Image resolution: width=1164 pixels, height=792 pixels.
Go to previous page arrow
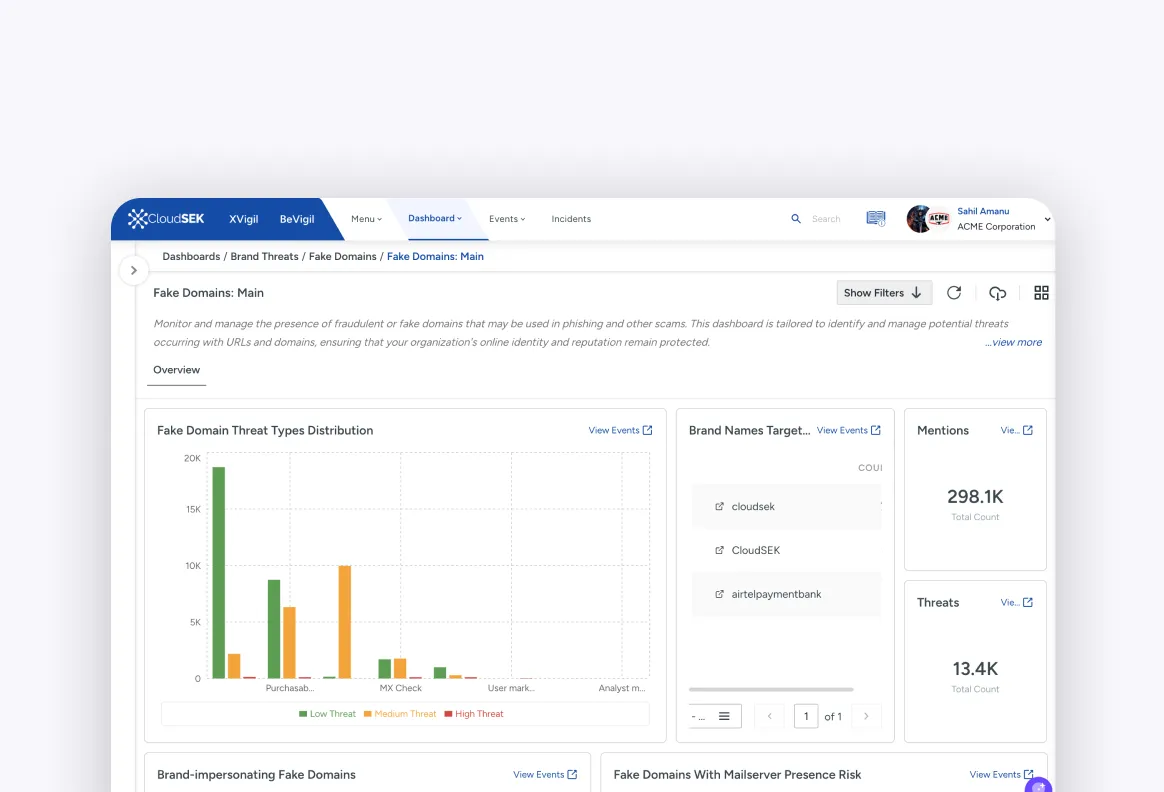pos(770,716)
